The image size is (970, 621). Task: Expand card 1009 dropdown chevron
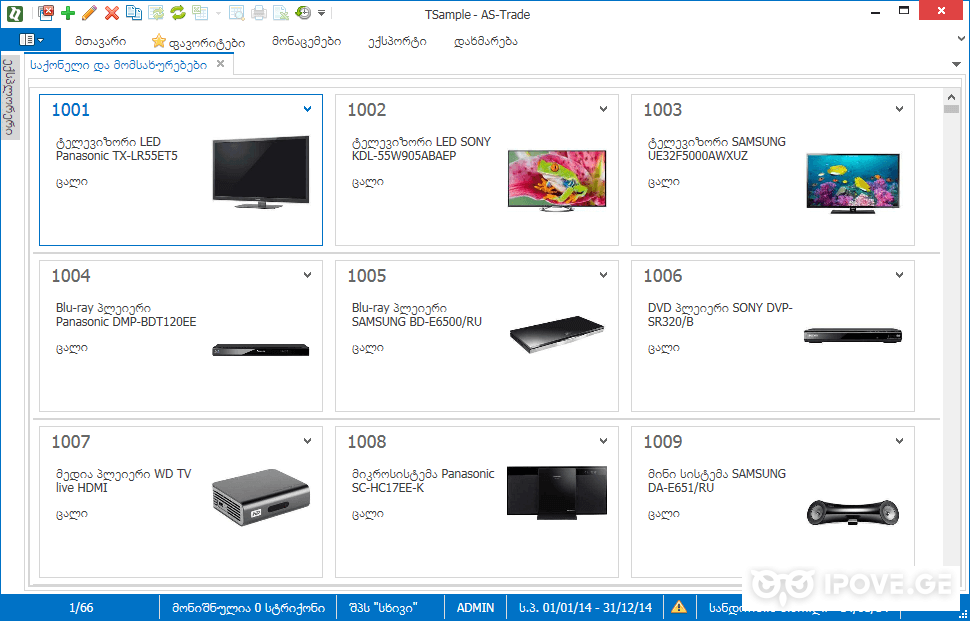click(x=899, y=441)
